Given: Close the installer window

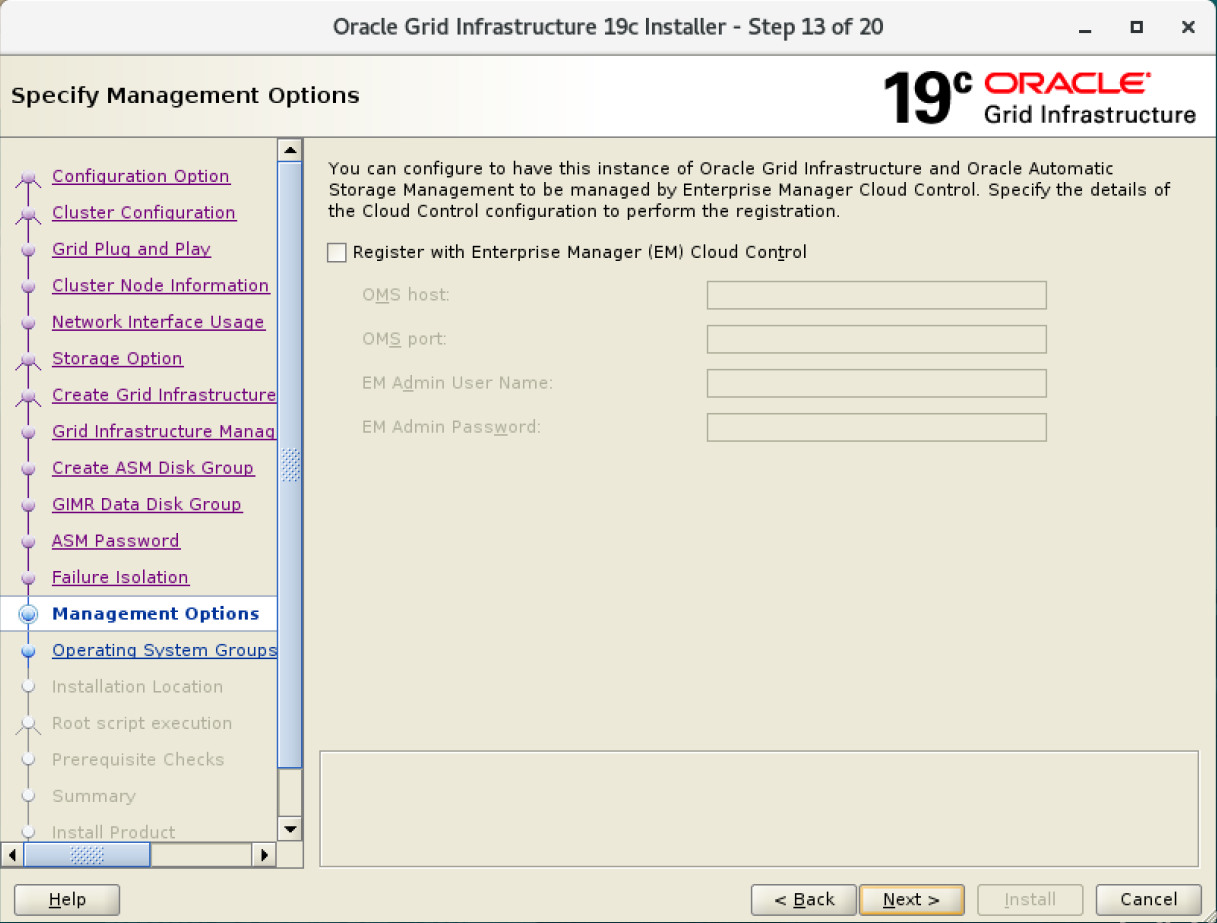Looking at the screenshot, I should click(1188, 28).
